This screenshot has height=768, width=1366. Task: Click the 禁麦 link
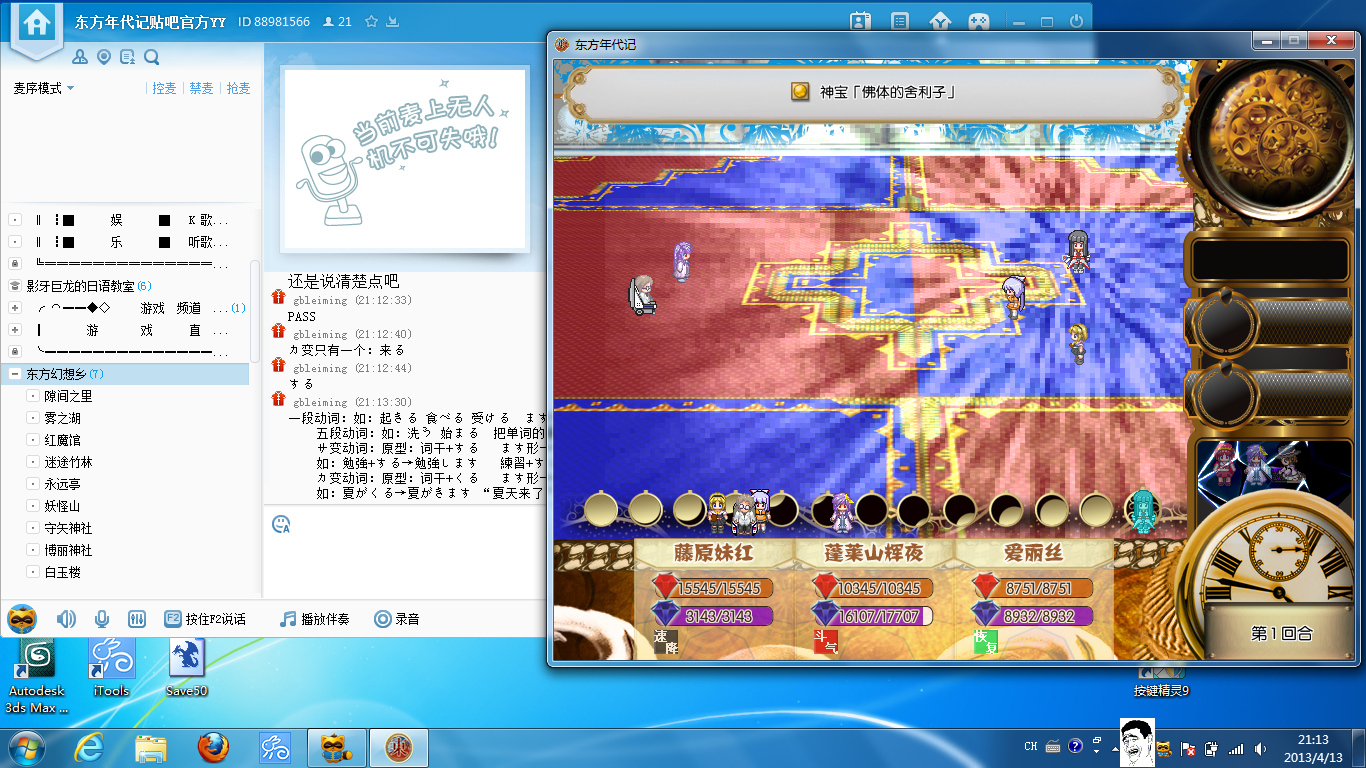[x=201, y=88]
